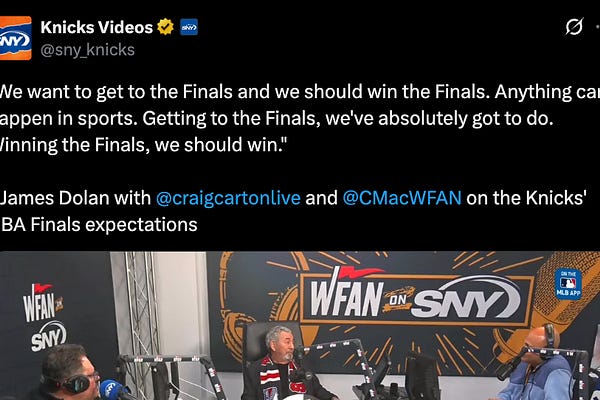600x400 pixels.
Task: Visit @craigcartonlive mention link
Action: (x=228, y=198)
